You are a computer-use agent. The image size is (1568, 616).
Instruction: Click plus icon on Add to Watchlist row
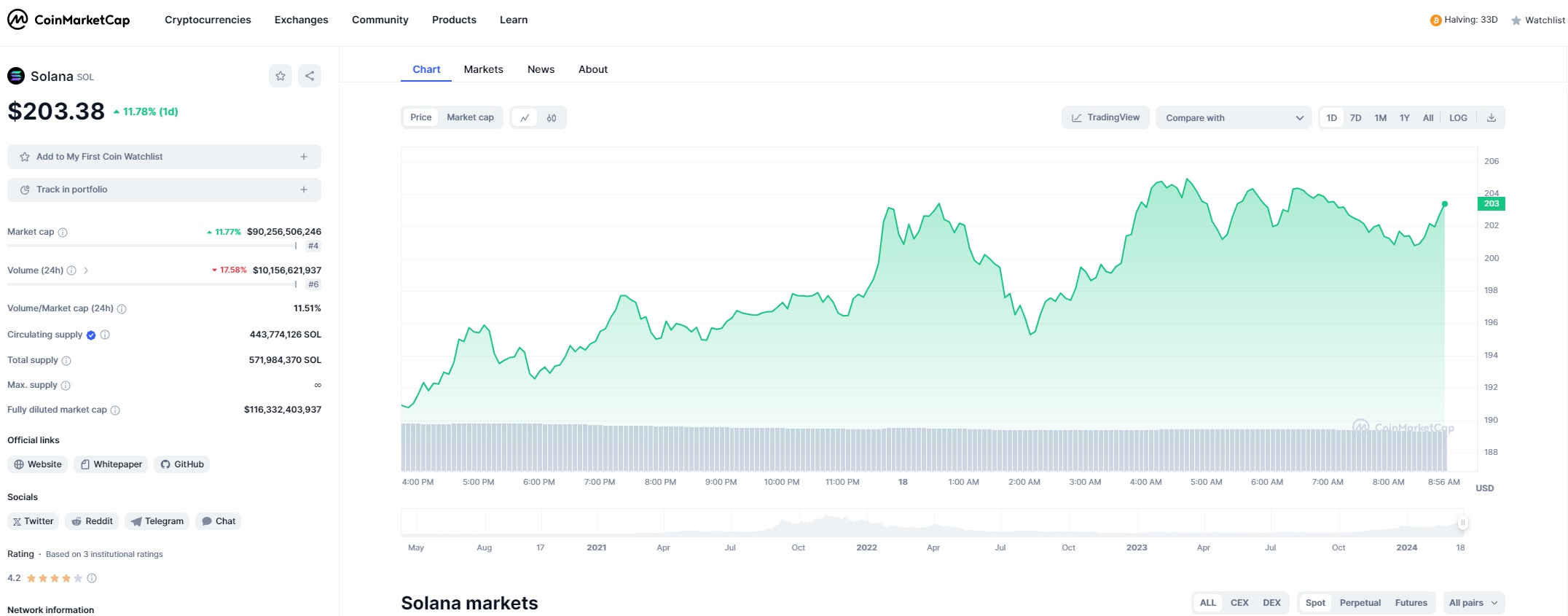tap(304, 157)
